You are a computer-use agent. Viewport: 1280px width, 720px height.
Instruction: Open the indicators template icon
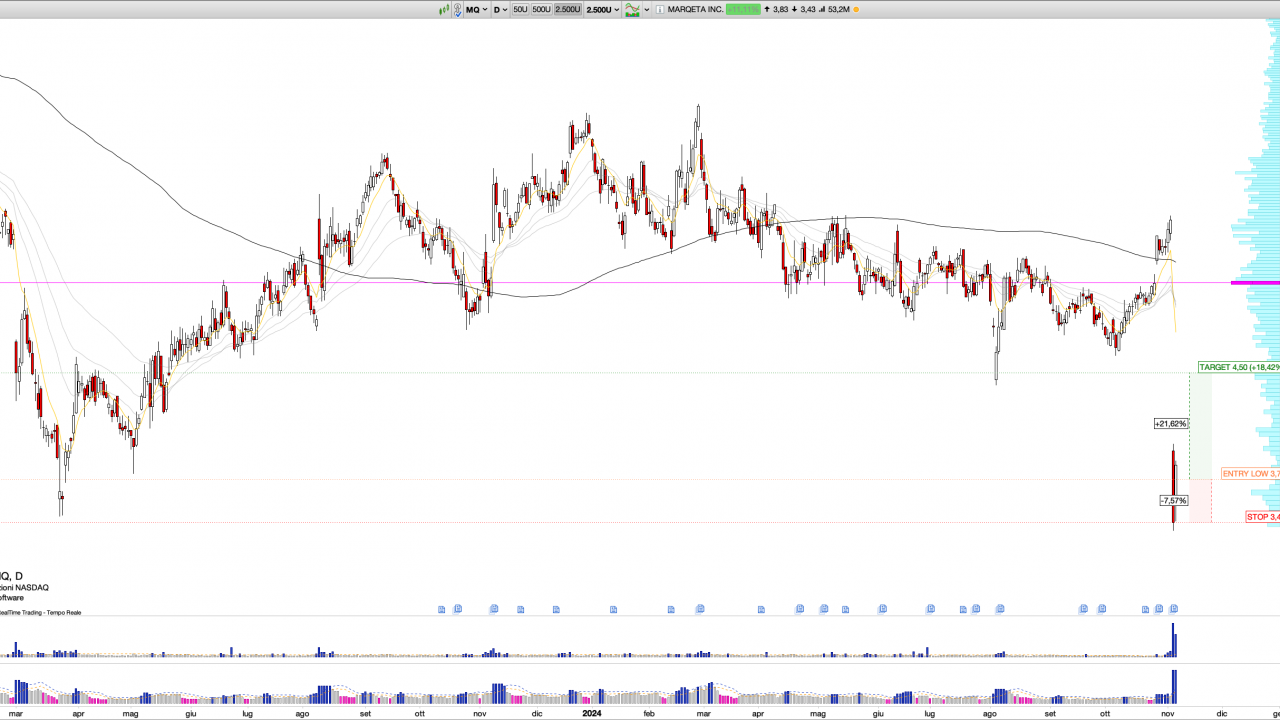point(632,10)
